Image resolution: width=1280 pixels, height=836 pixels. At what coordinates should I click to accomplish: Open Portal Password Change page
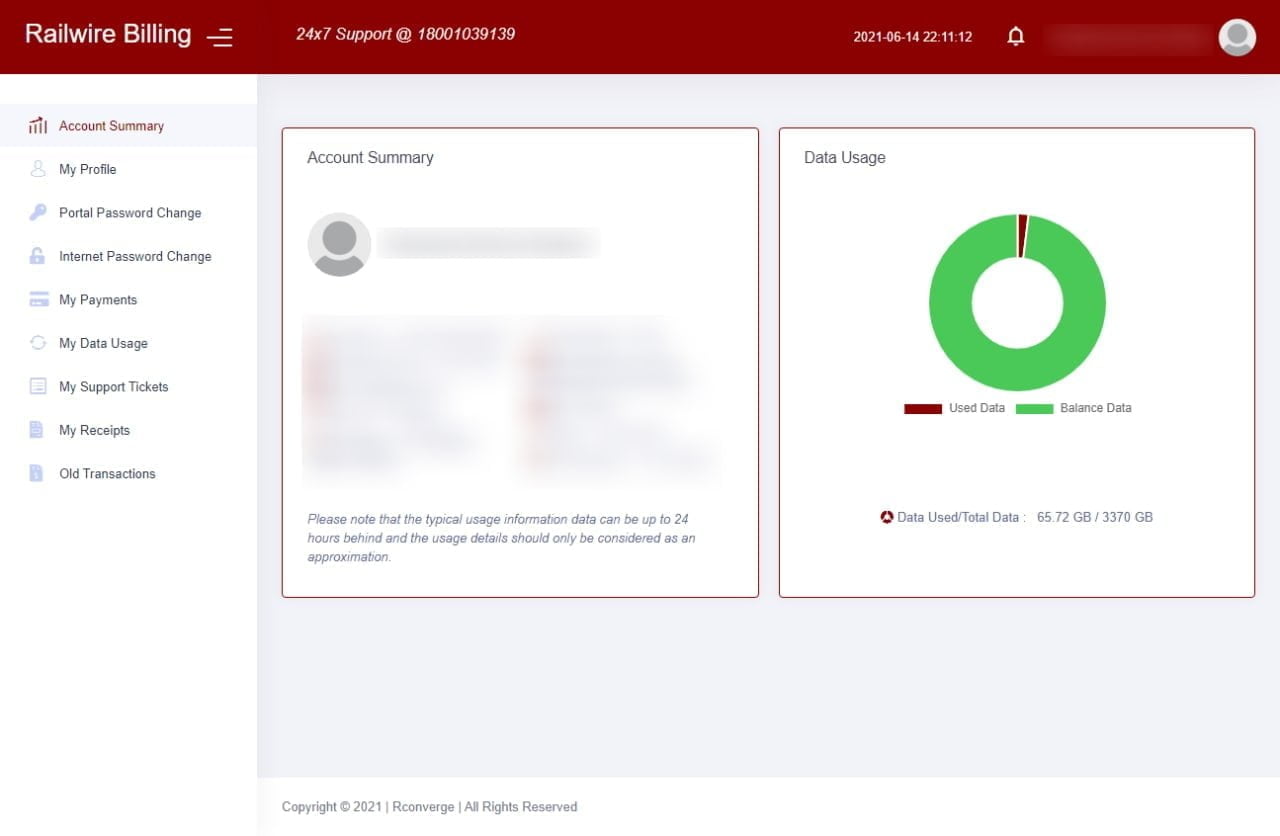(128, 213)
